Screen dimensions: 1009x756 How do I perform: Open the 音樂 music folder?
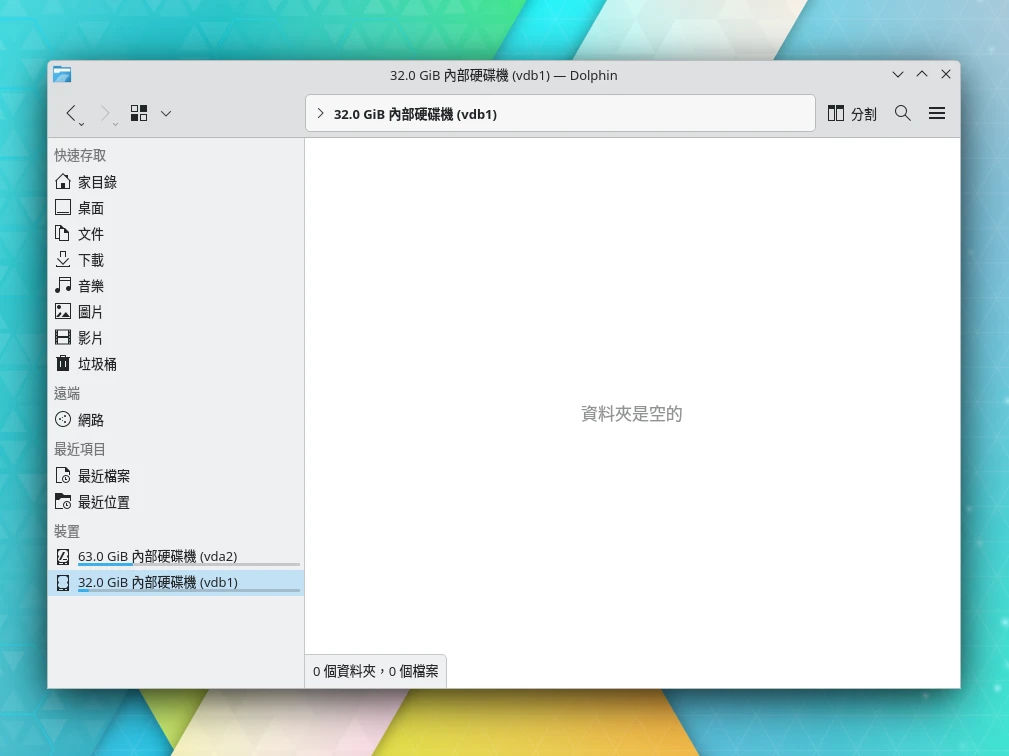(x=91, y=286)
